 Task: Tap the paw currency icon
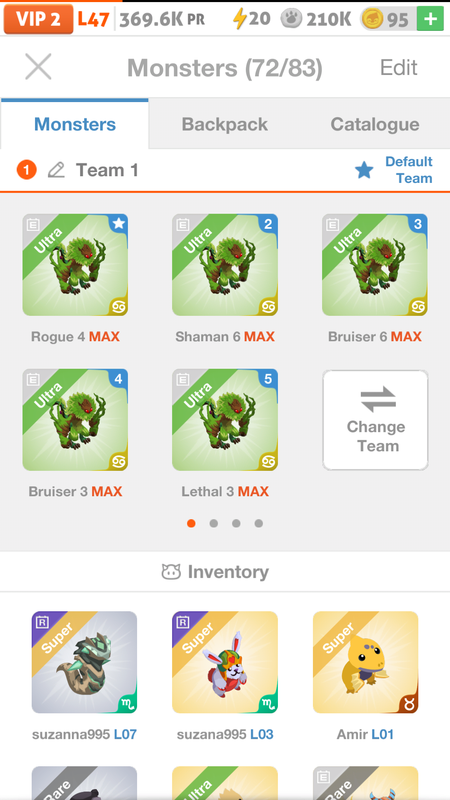[x=291, y=19]
